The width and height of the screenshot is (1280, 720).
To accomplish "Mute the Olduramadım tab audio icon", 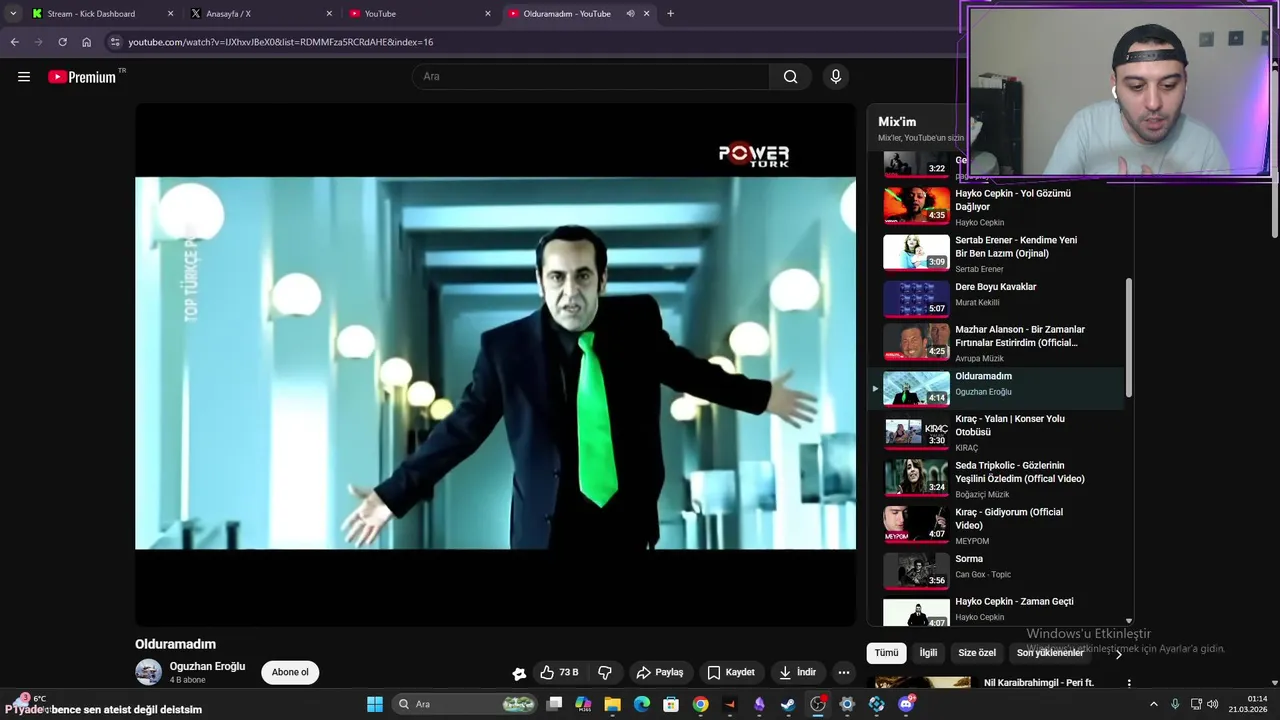I will click(630, 13).
